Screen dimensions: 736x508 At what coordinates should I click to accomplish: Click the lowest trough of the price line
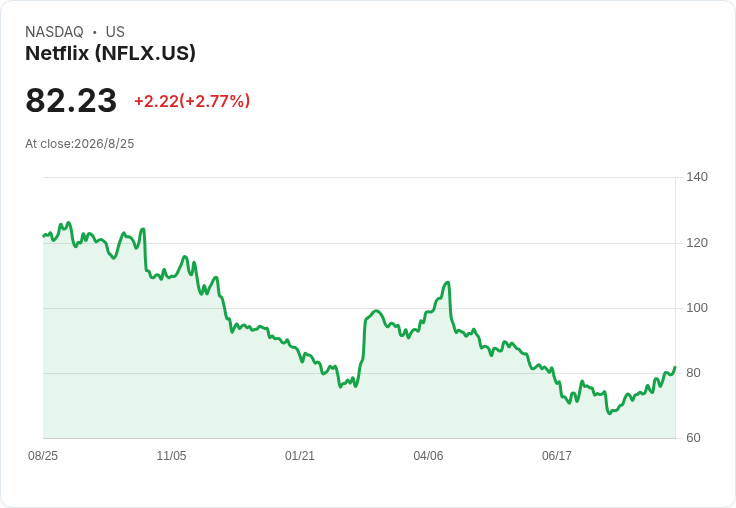point(609,413)
